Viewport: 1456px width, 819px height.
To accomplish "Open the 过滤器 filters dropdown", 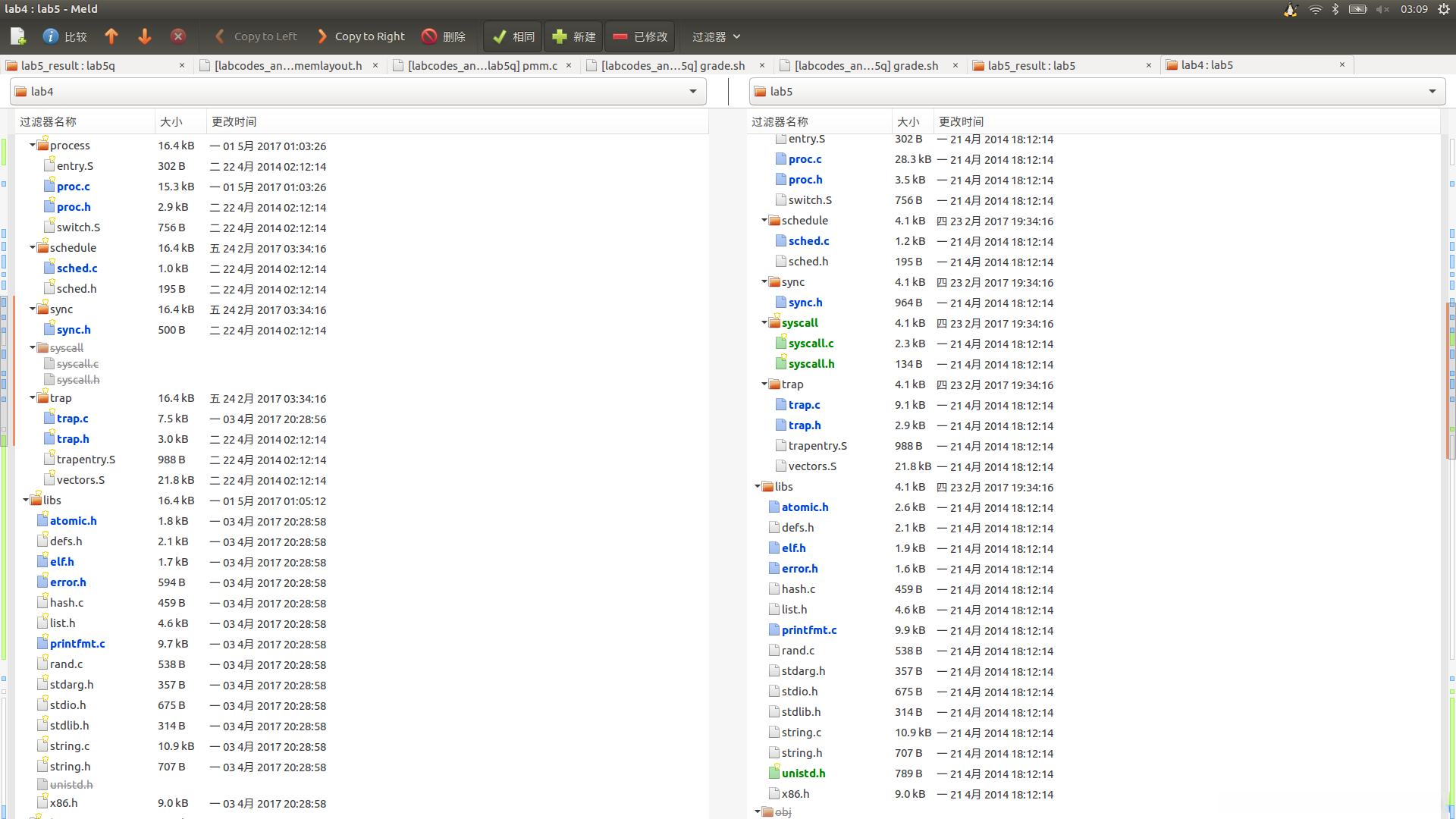I will pyautogui.click(x=716, y=36).
